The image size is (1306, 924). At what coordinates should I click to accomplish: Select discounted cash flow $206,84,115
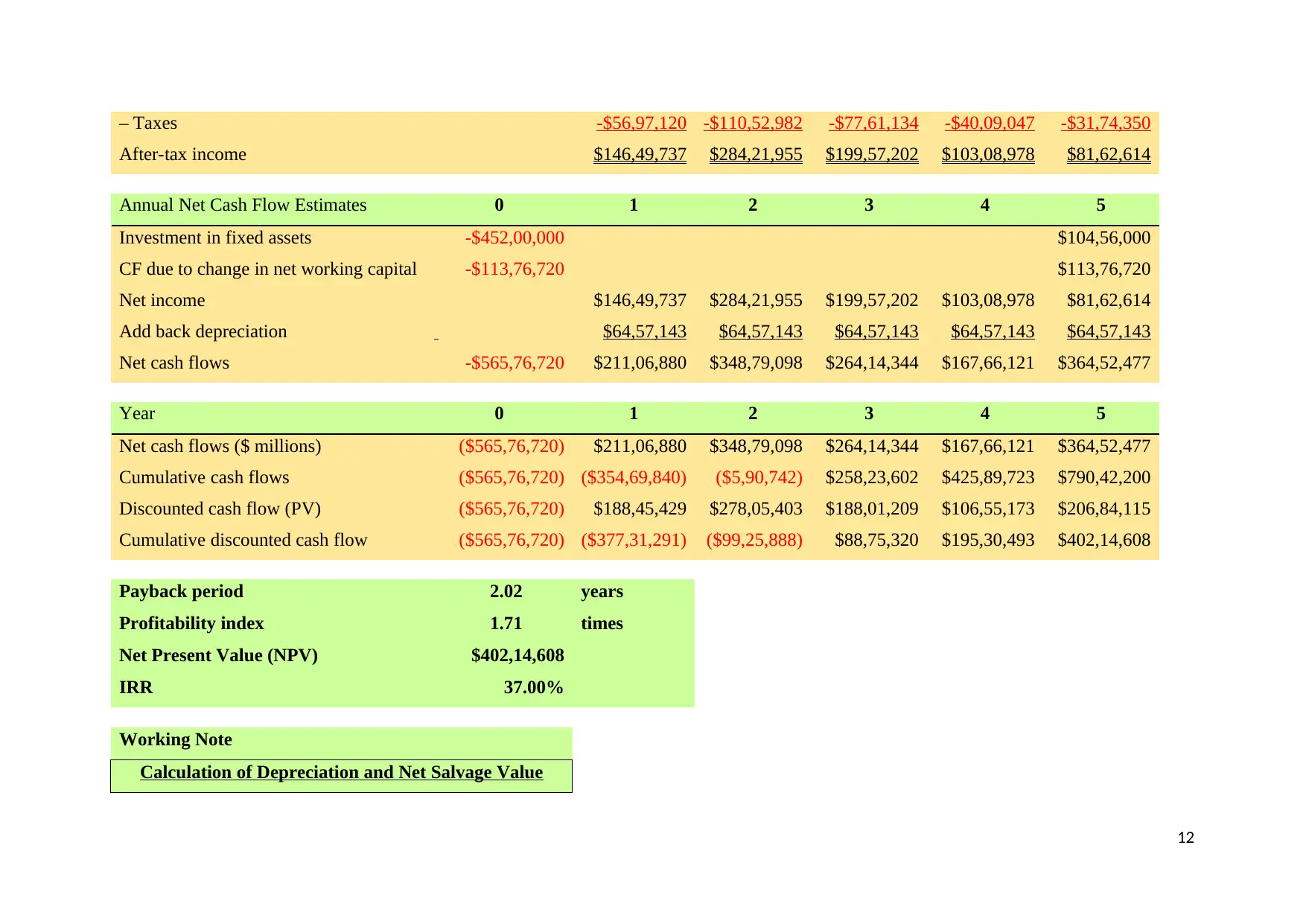[x=1104, y=509]
